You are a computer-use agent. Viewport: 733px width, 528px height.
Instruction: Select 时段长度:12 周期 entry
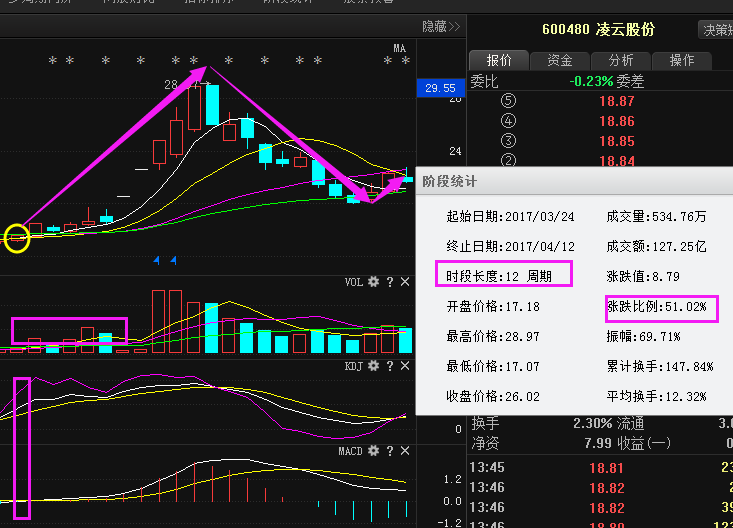coord(499,276)
